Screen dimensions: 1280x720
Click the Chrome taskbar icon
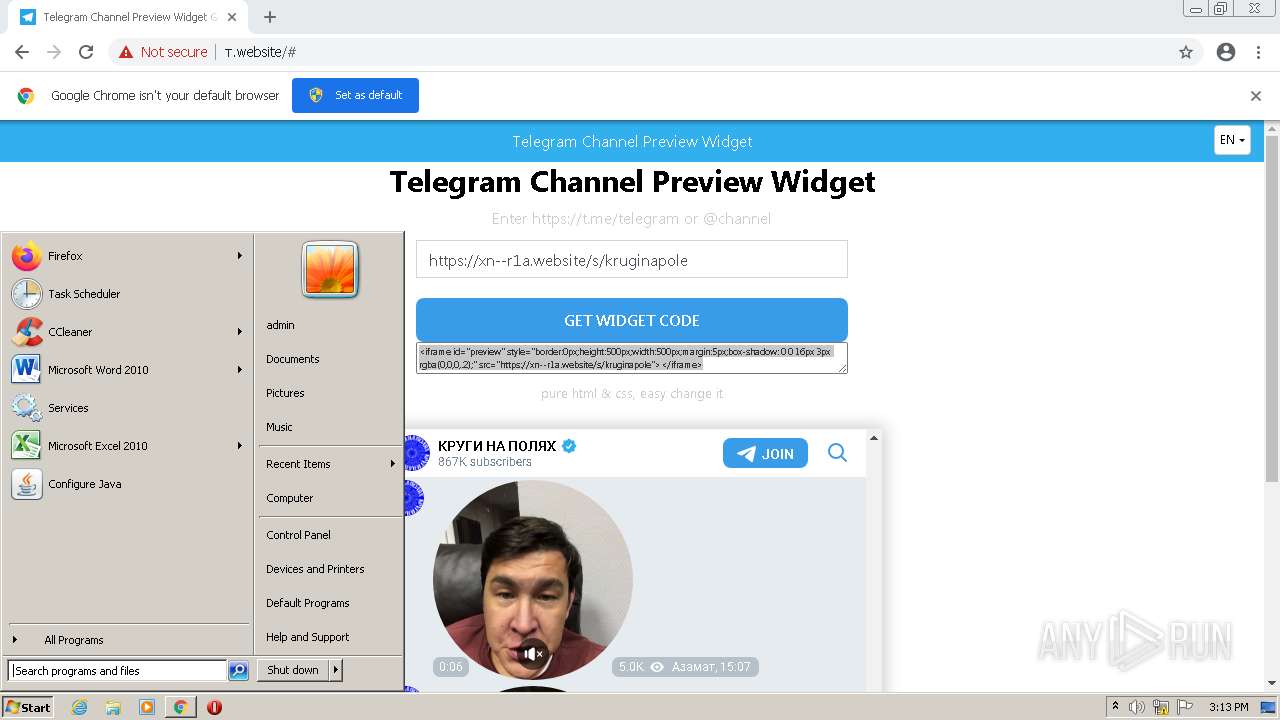point(180,707)
